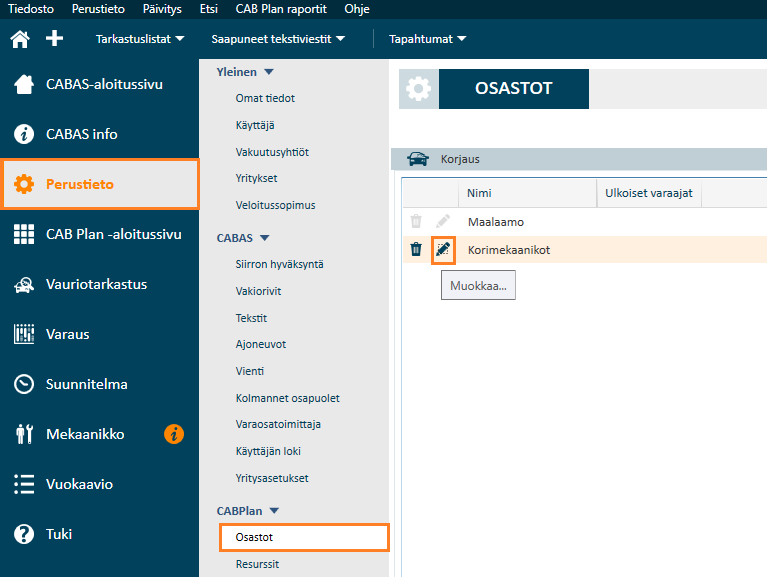Click the home icon in the toolbar

pyautogui.click(x=20, y=39)
